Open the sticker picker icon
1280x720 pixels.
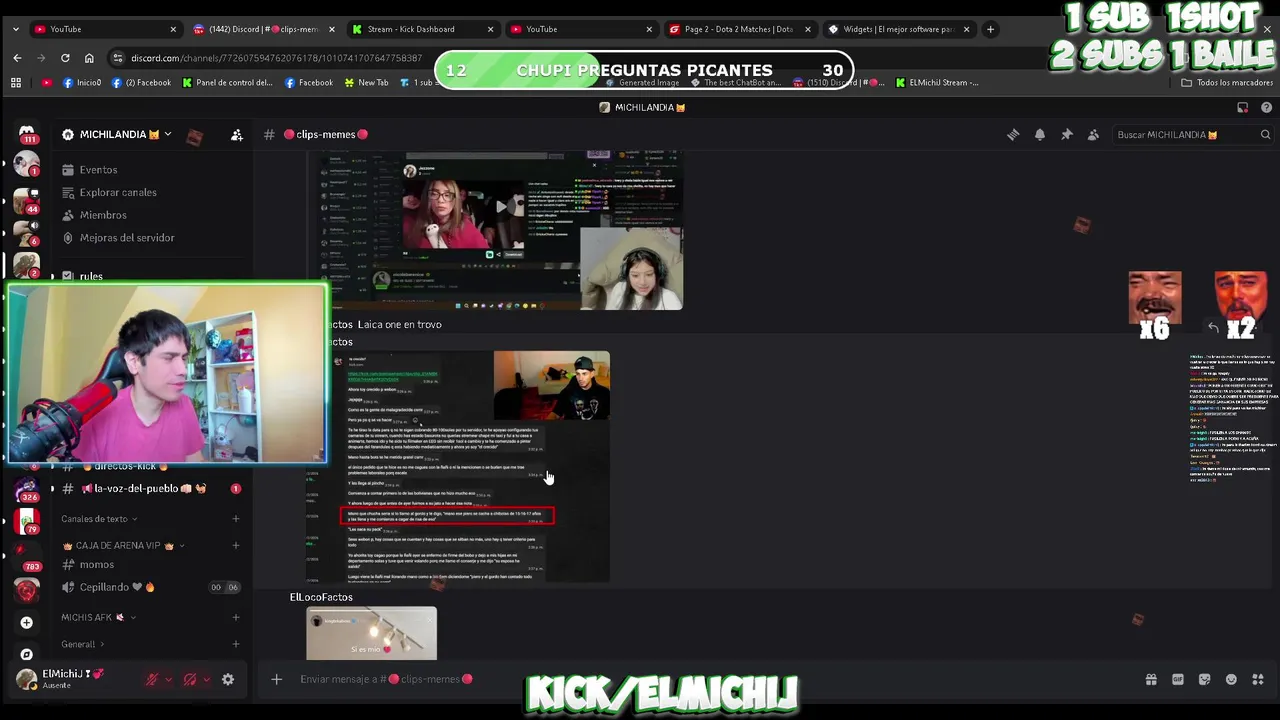coord(1204,679)
